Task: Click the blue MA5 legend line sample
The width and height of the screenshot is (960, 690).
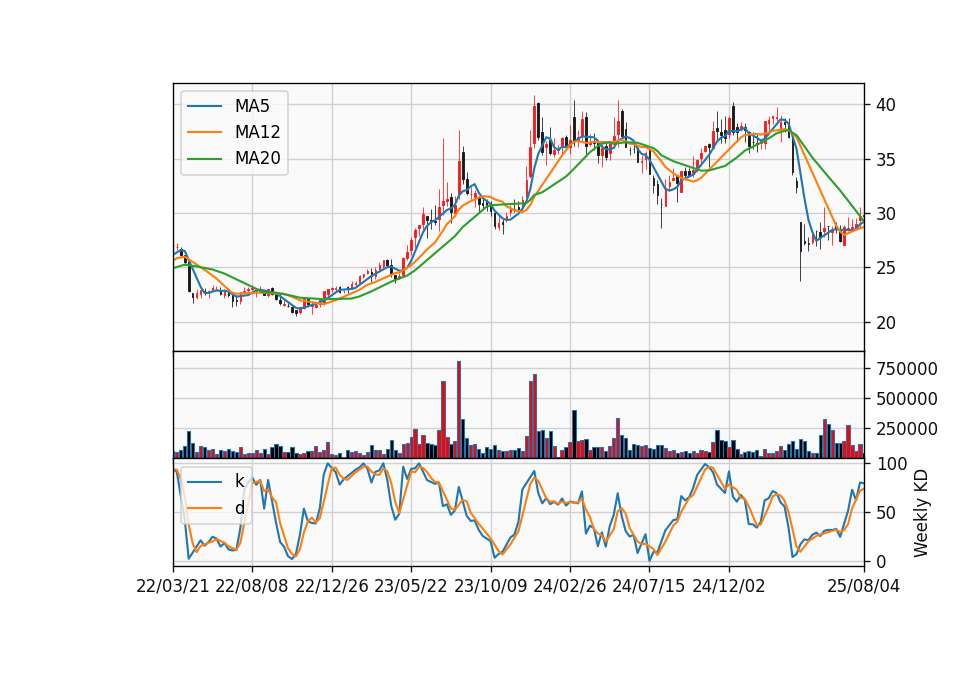Action: tap(204, 106)
